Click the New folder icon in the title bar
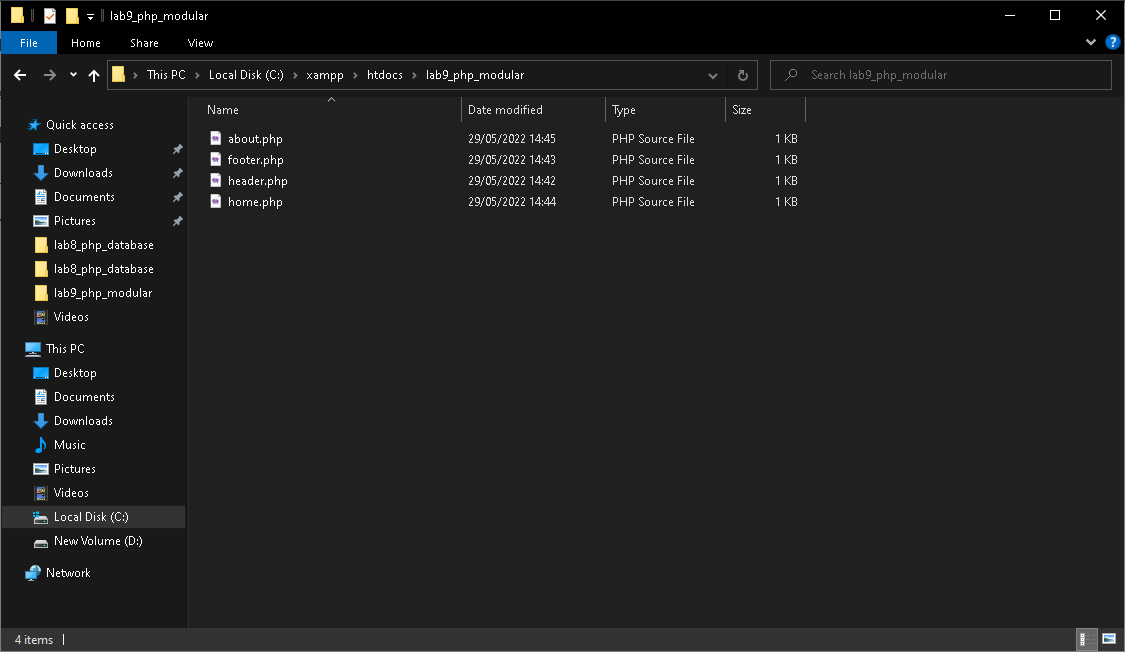The width and height of the screenshot is (1125, 652). [x=72, y=15]
